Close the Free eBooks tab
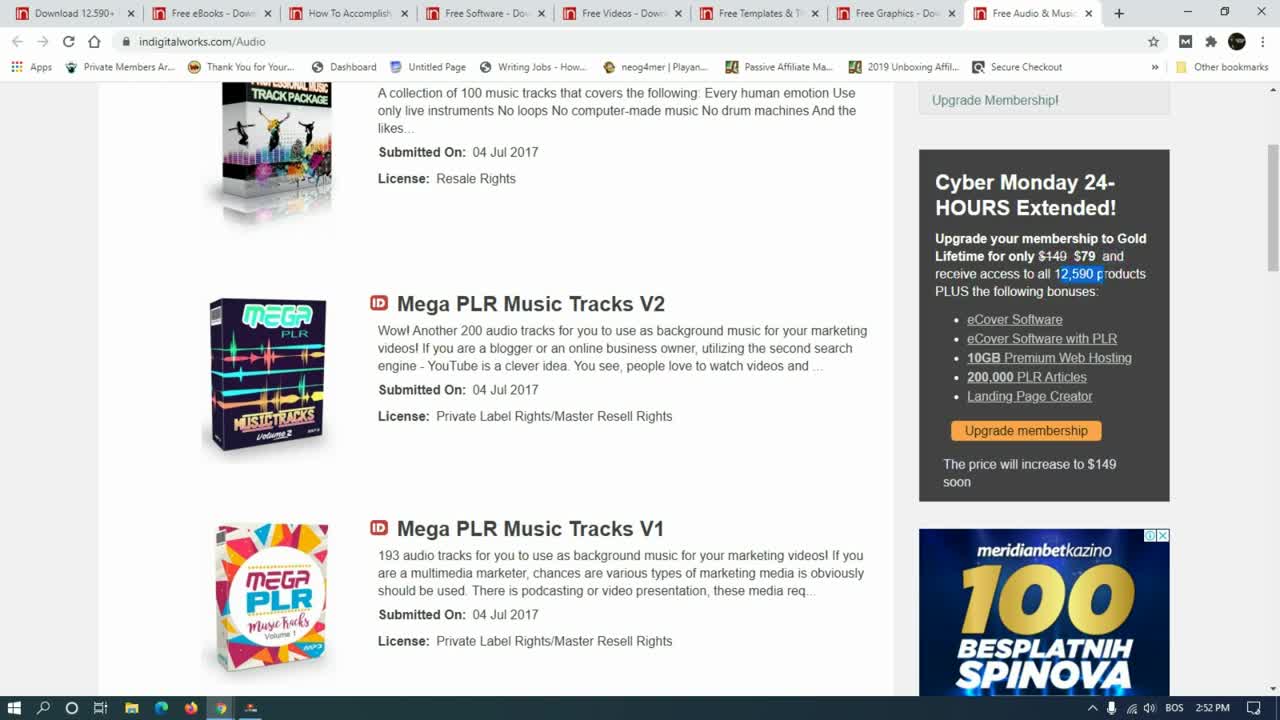 click(268, 14)
